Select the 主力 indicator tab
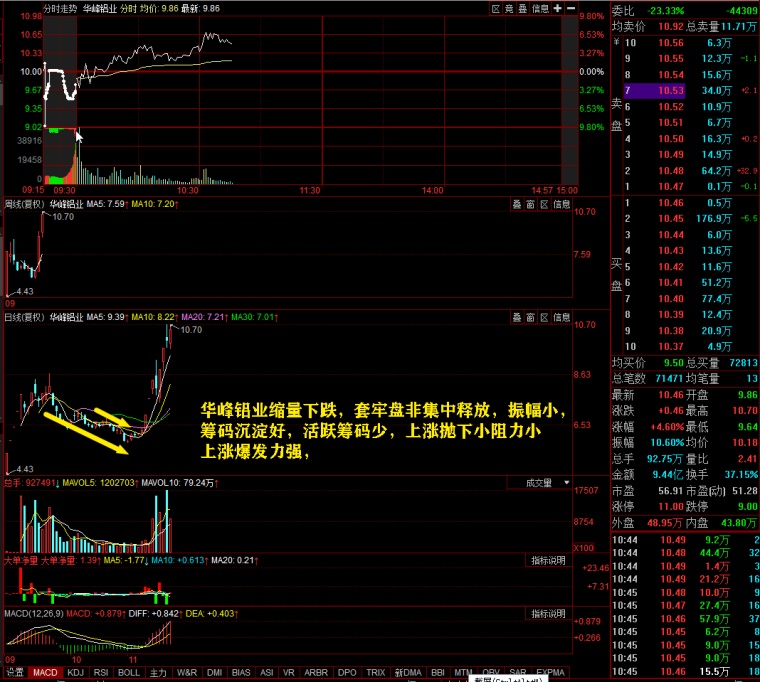The height and width of the screenshot is (682, 760). click(x=158, y=673)
